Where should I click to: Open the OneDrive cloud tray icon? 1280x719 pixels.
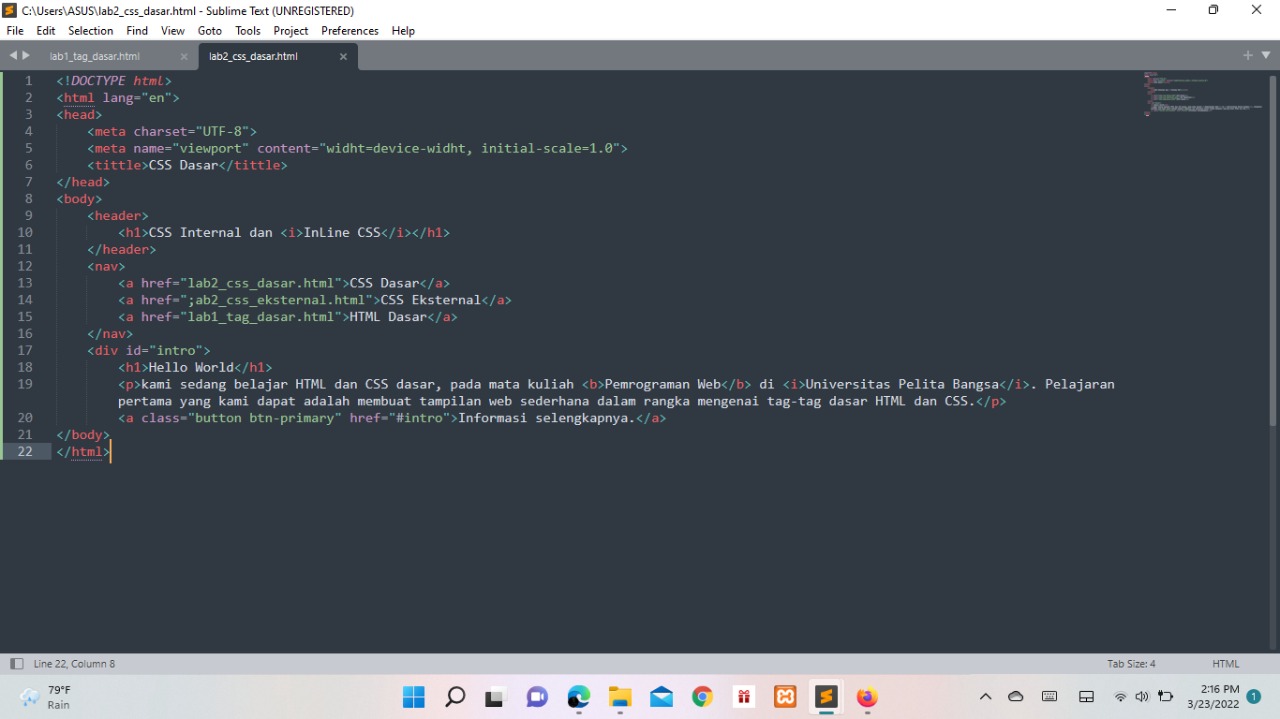[x=1016, y=697]
